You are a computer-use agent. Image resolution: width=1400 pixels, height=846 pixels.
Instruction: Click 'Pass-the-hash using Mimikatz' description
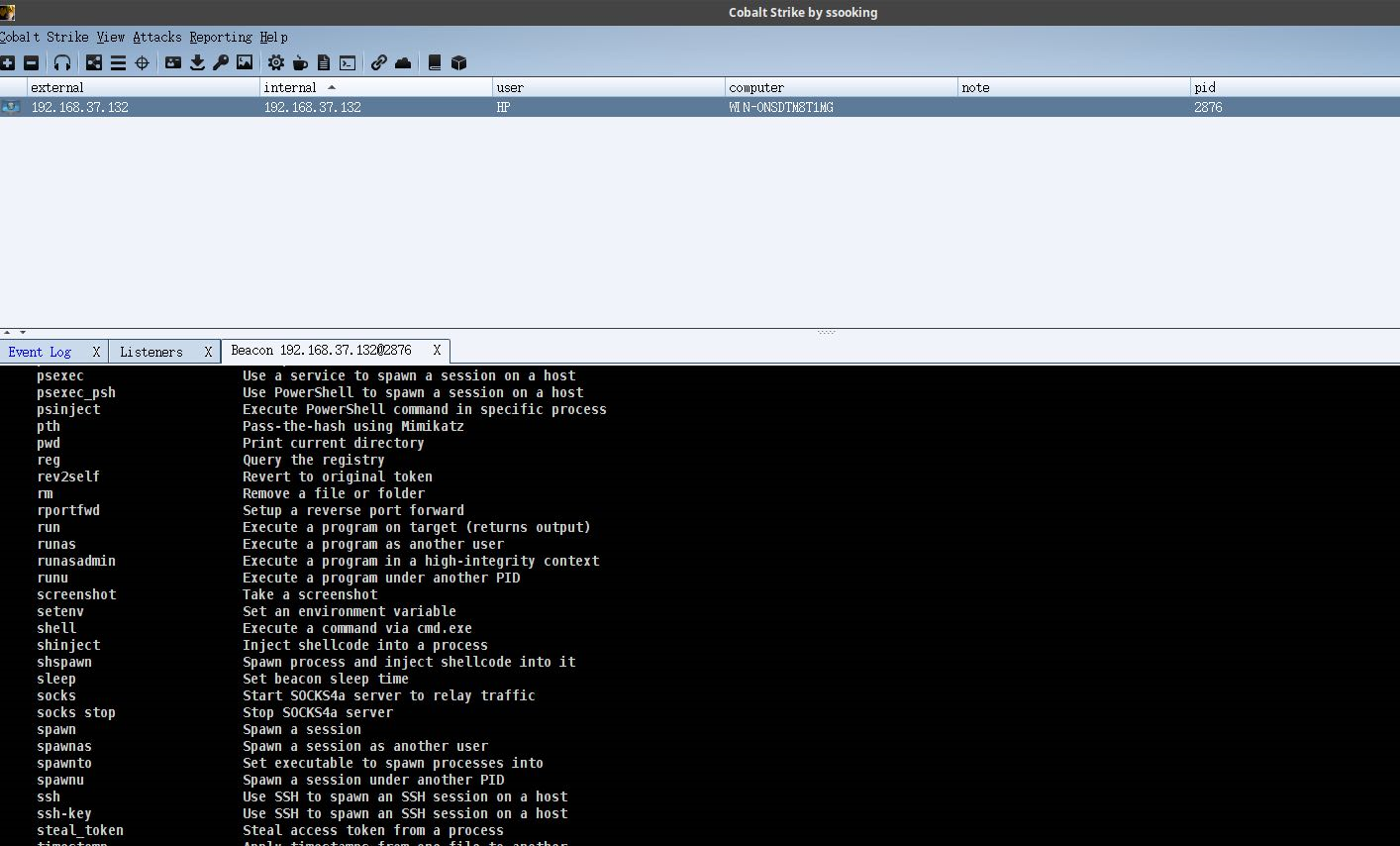353,426
